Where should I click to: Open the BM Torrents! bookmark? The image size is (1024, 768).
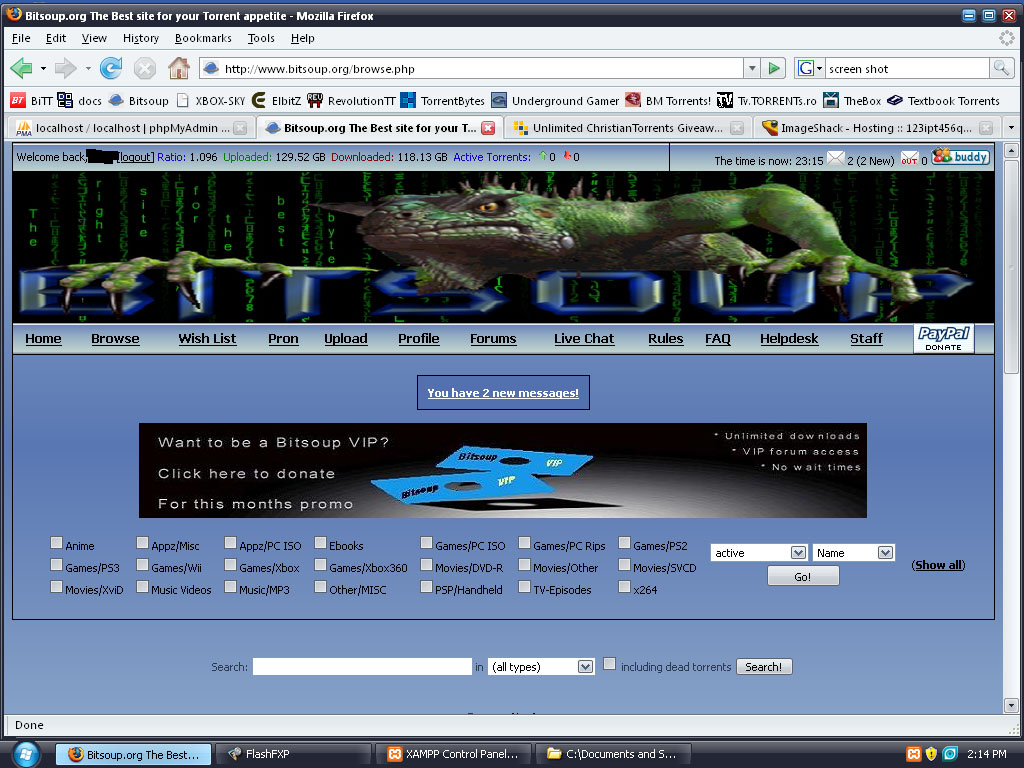668,101
